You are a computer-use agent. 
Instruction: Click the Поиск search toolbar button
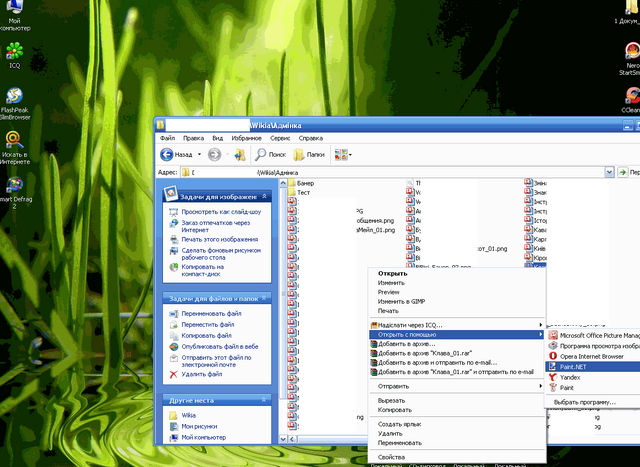tap(270, 155)
